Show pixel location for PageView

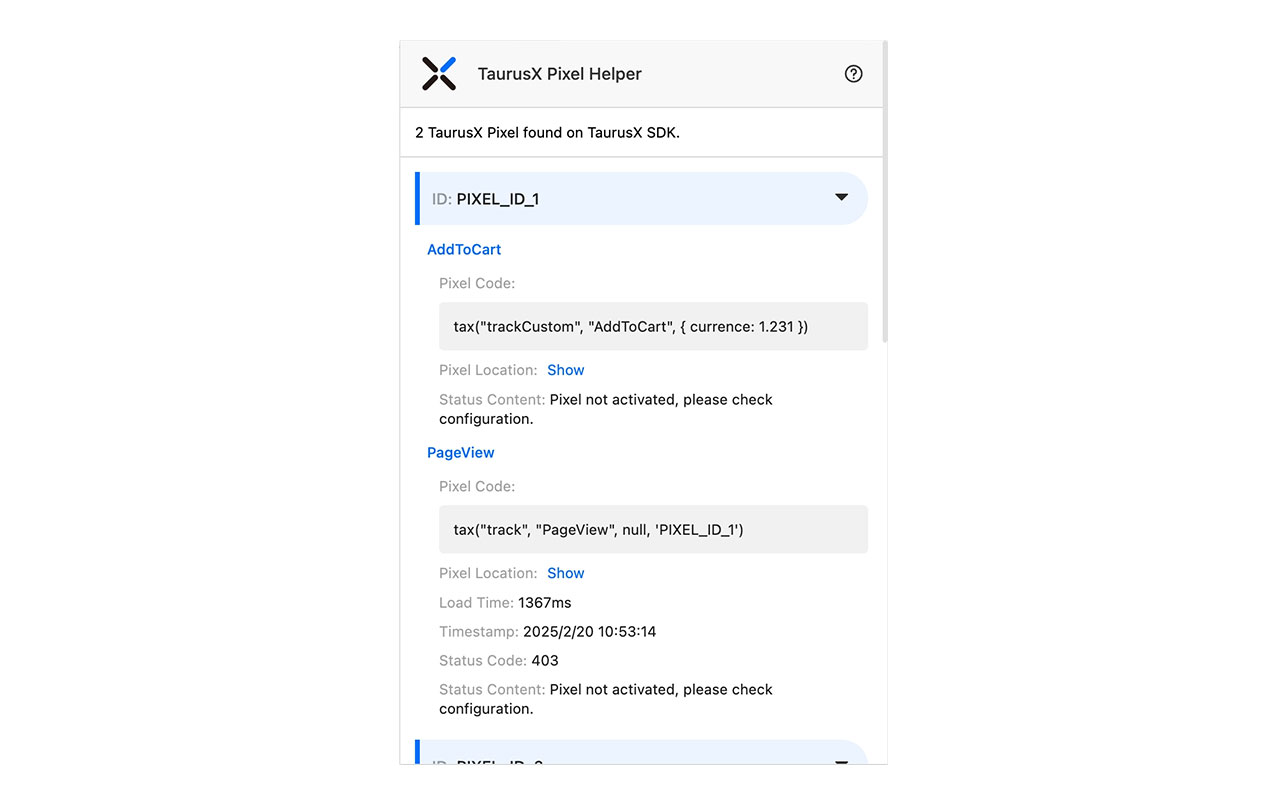coord(566,573)
